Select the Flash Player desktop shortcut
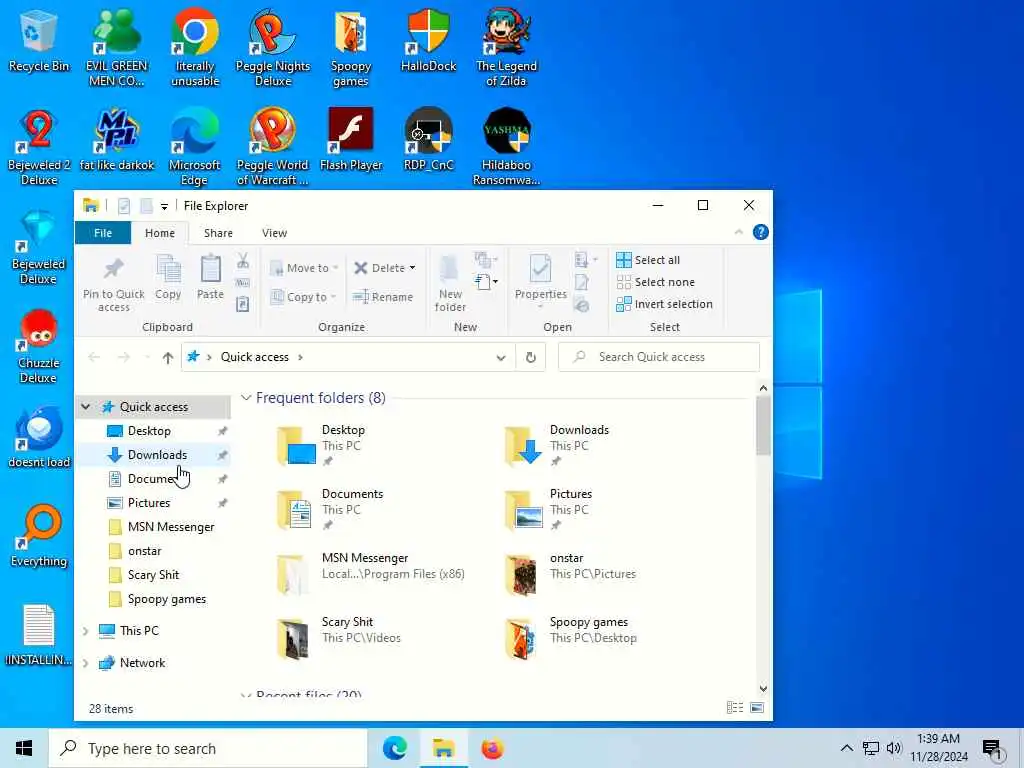 [x=351, y=140]
